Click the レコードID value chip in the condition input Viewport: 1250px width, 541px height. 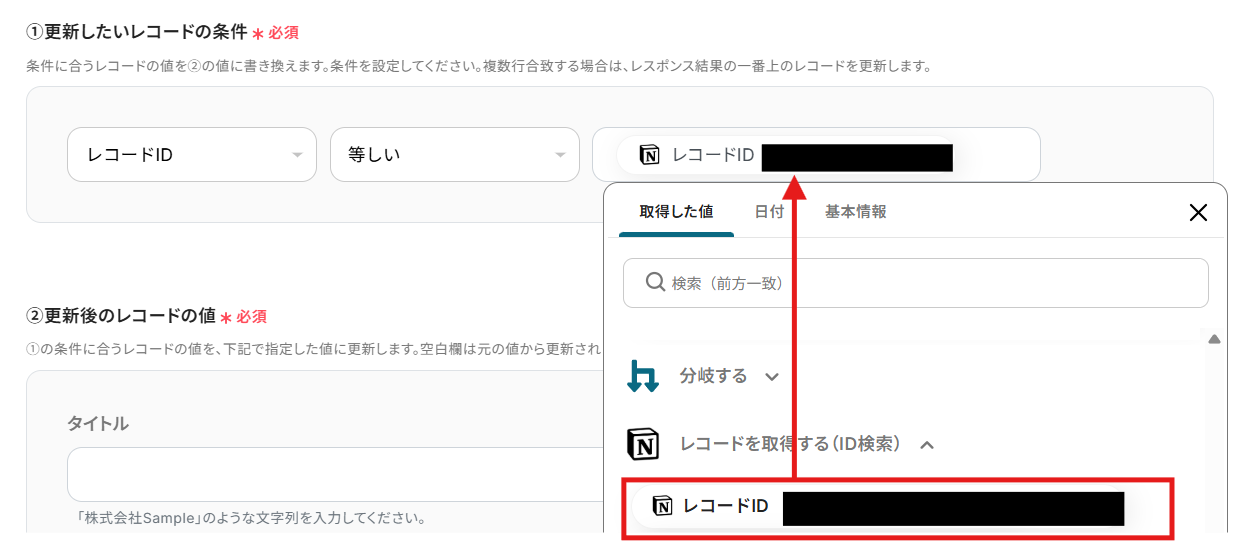pyautogui.click(x=785, y=155)
